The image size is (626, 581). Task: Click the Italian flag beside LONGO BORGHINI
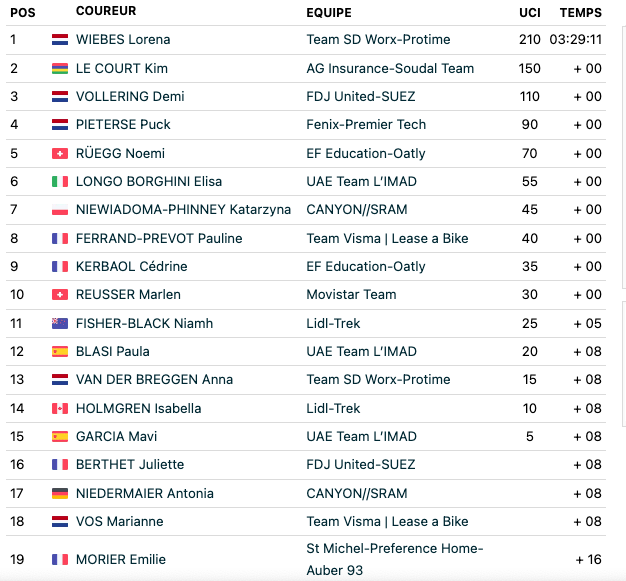tap(60, 182)
